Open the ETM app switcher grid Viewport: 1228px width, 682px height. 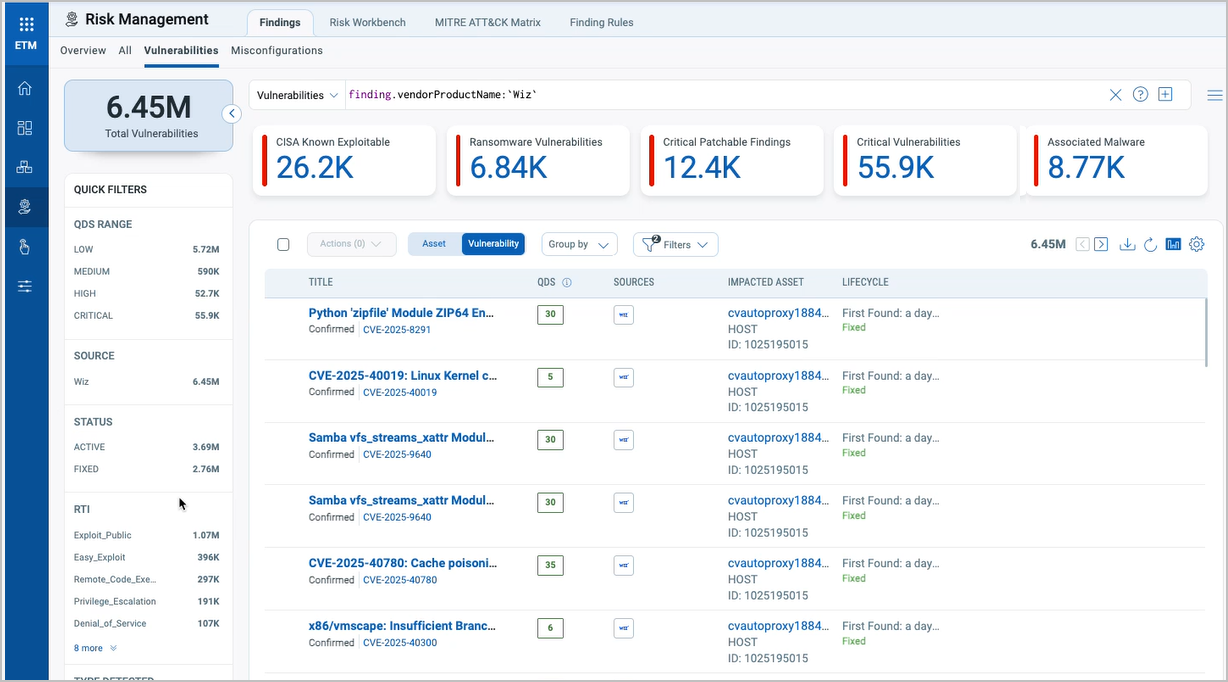point(26,24)
